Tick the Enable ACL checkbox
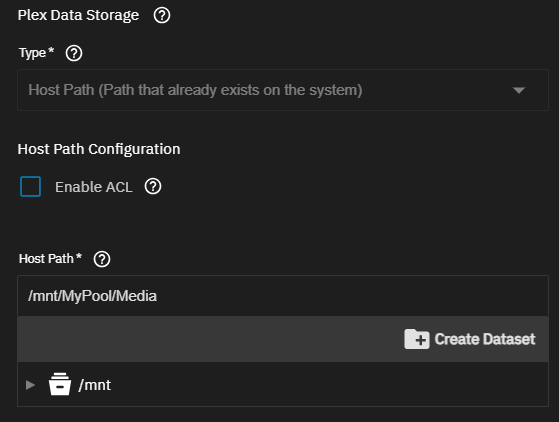The width and height of the screenshot is (559, 422). pyautogui.click(x=31, y=186)
